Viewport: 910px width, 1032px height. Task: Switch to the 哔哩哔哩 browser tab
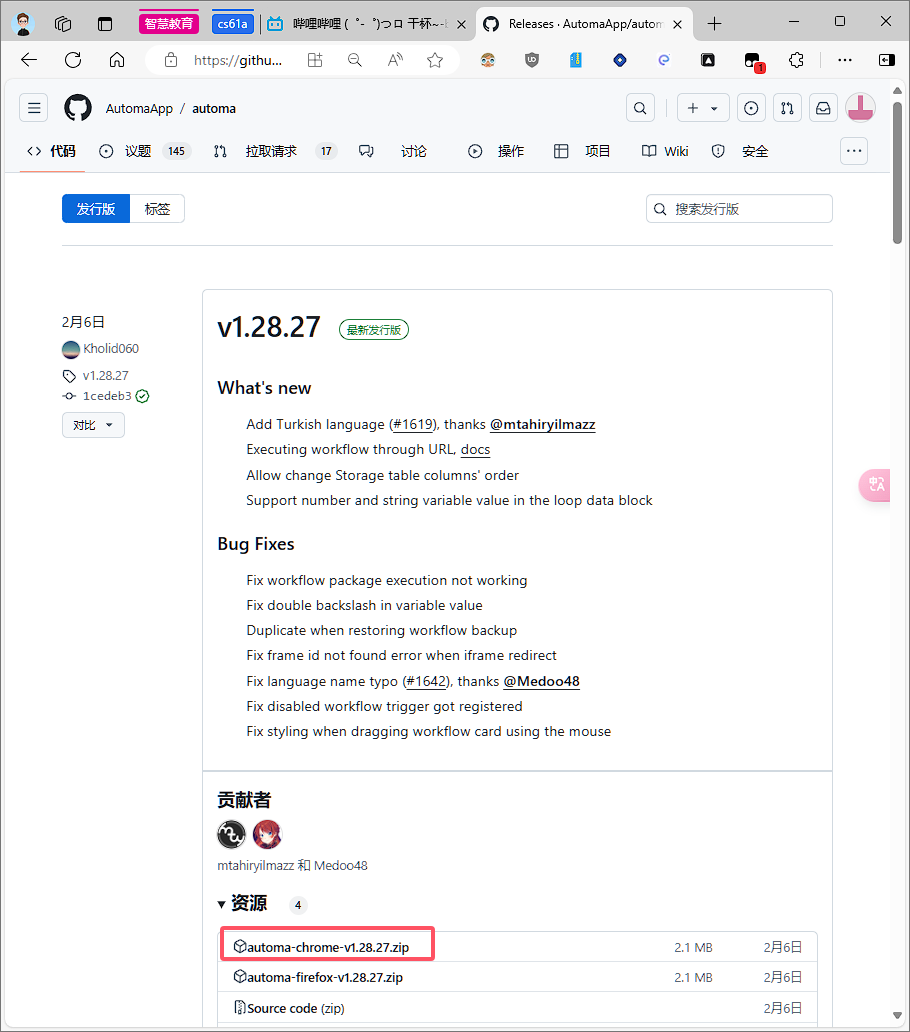[x=367, y=24]
